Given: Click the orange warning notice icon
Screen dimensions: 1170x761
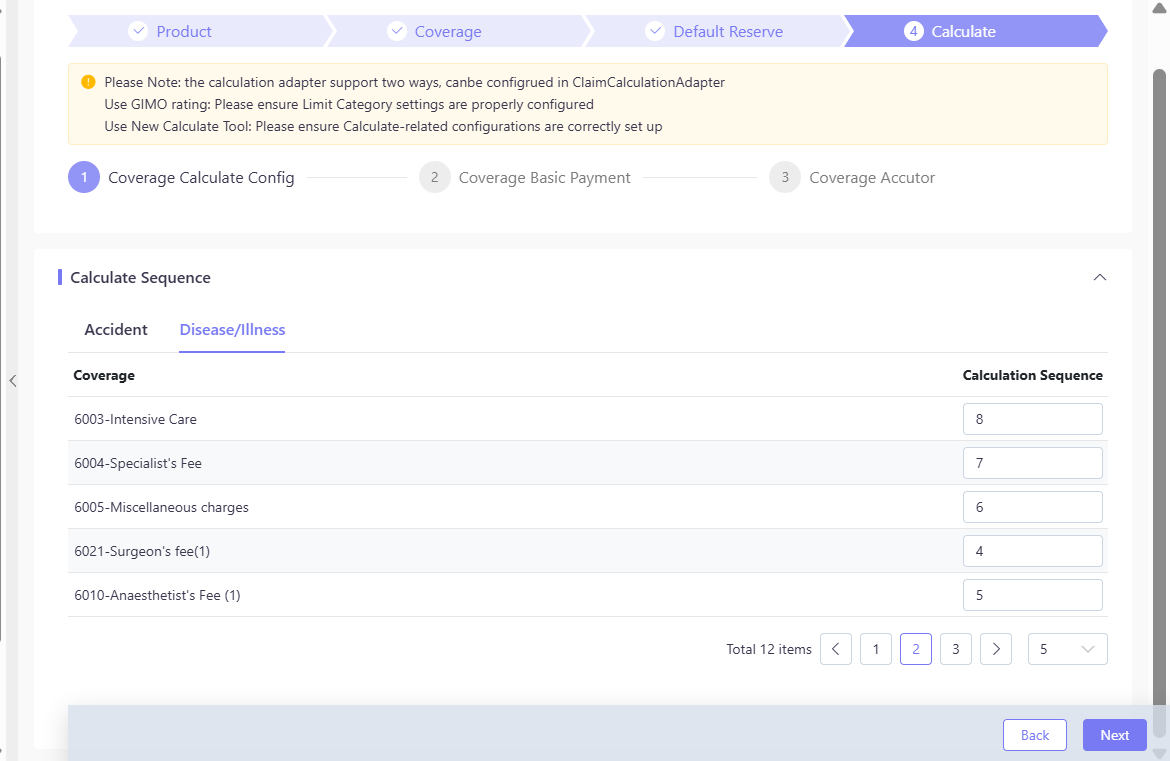Looking at the screenshot, I should 88,82.
